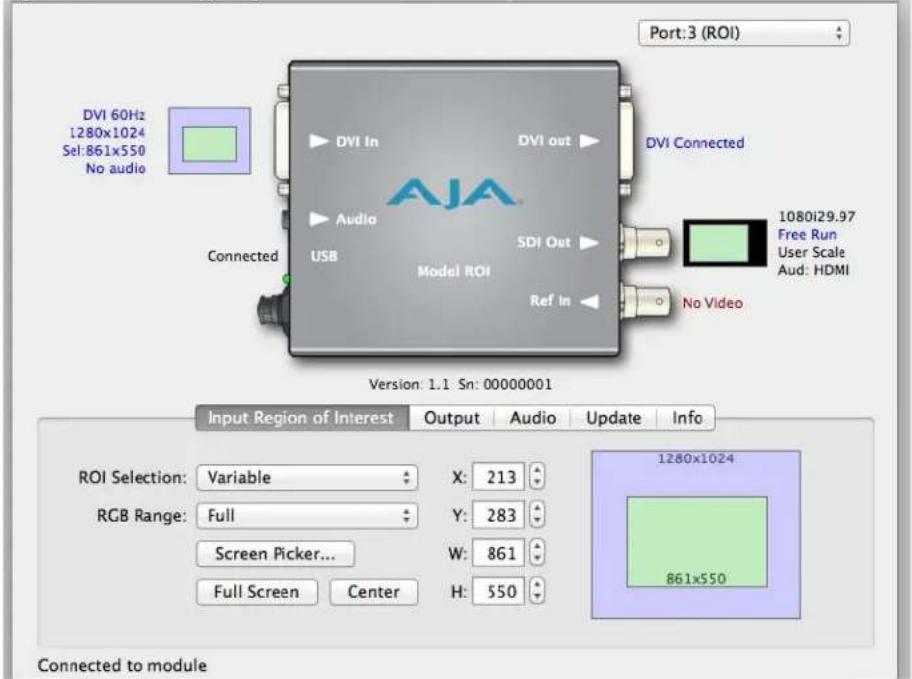Click the DVI out arrow icon
Viewport: 912px width, 679px height.
pyautogui.click(x=589, y=141)
